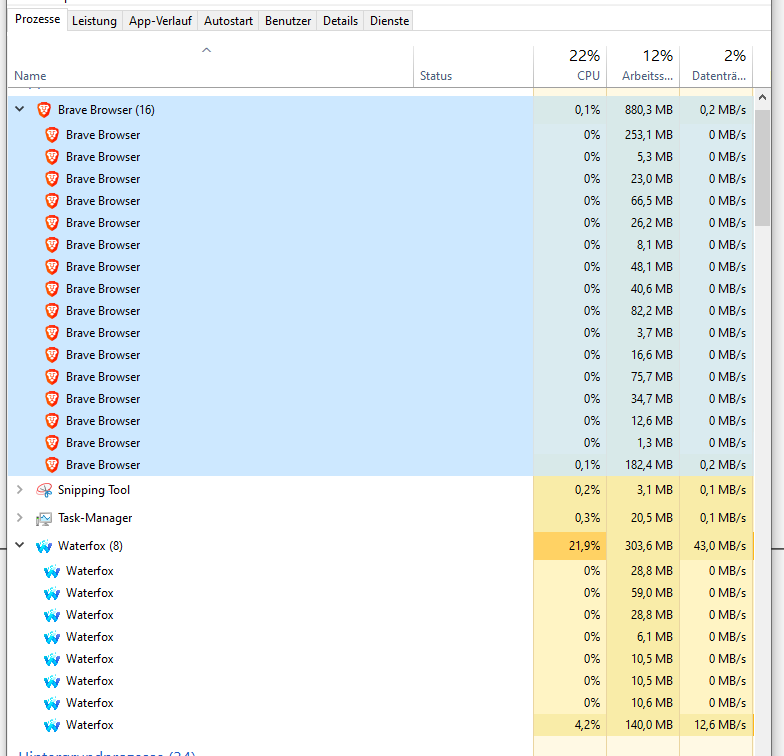
Task: Switch to the Dienste tab
Action: point(389,21)
